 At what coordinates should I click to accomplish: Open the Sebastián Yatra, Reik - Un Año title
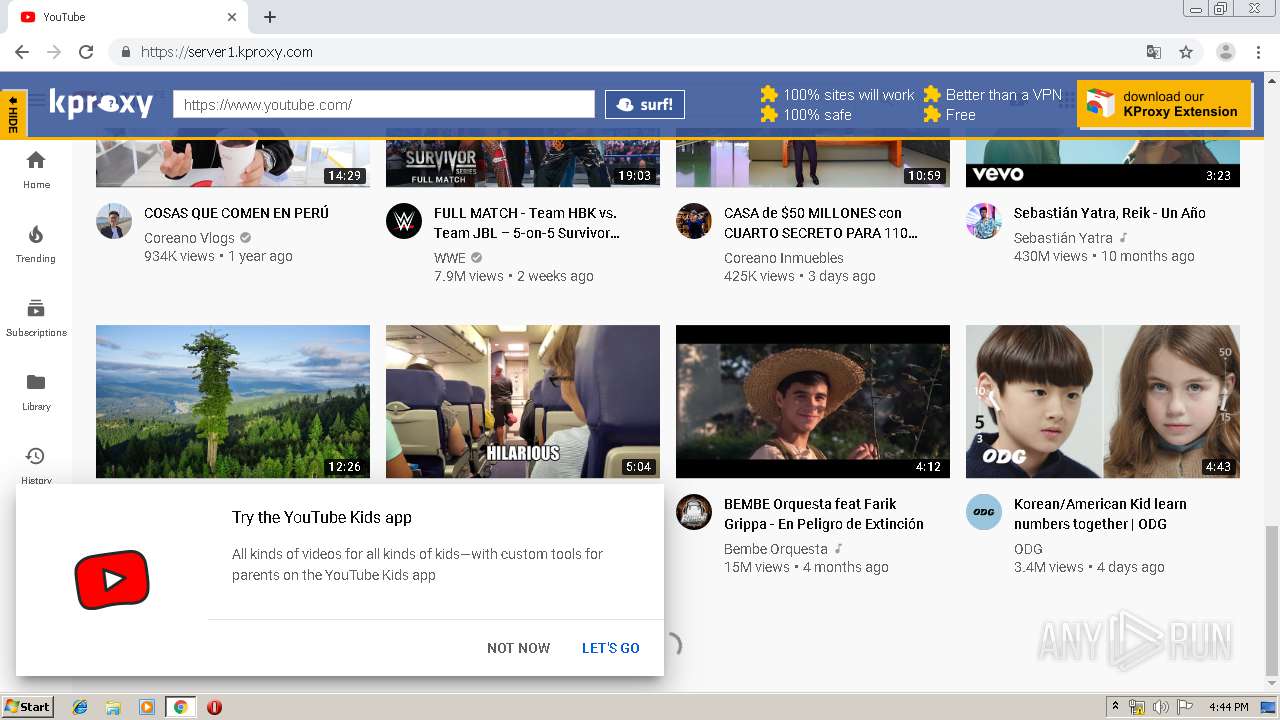tap(1110, 213)
